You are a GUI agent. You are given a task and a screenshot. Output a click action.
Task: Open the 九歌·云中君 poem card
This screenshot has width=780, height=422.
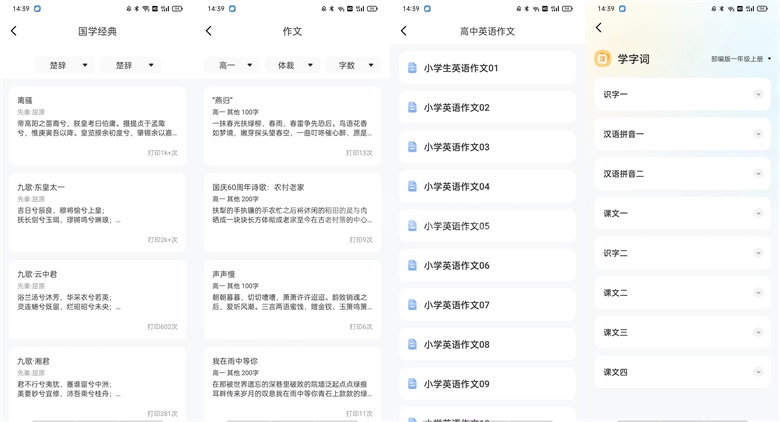[x=98, y=300]
